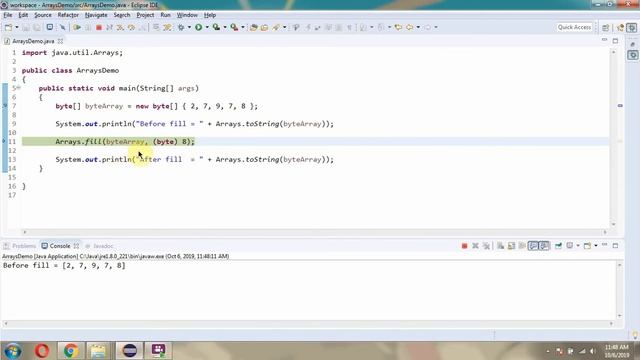Select the Console tab
Viewport: 640px width, 360px height.
point(60,246)
